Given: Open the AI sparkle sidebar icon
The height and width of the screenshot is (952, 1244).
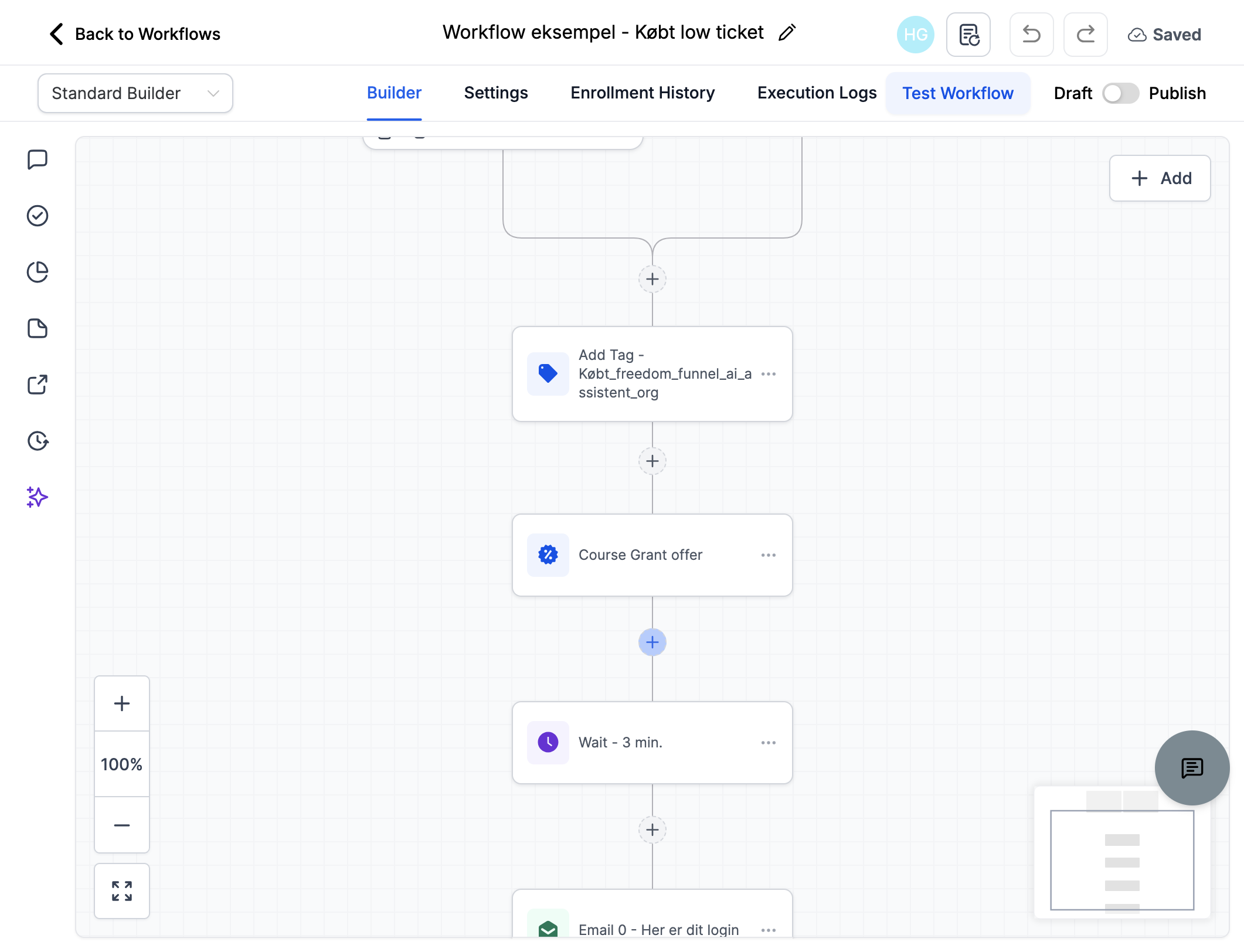Looking at the screenshot, I should 38,497.
